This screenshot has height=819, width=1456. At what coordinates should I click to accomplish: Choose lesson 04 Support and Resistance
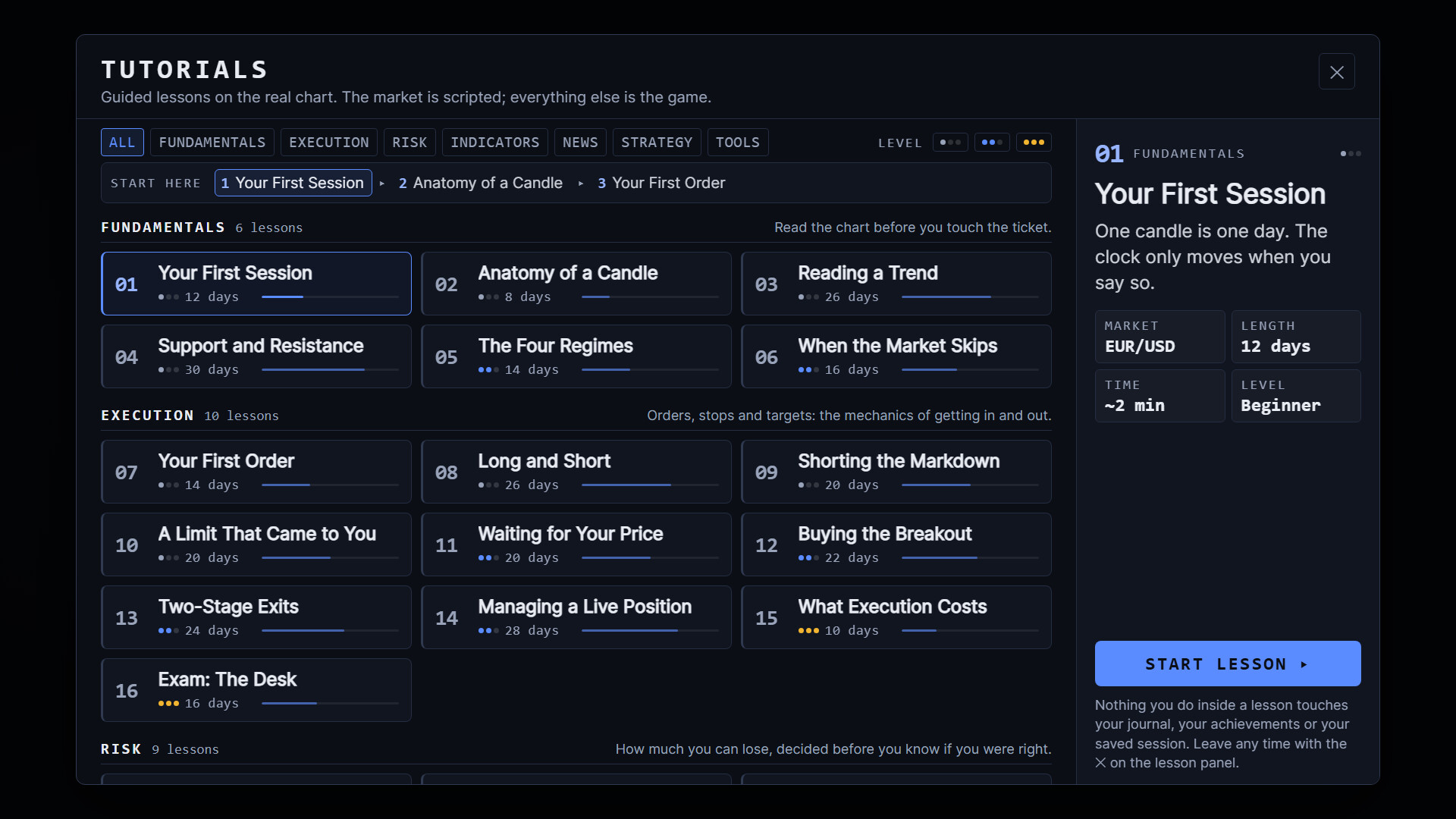point(256,356)
